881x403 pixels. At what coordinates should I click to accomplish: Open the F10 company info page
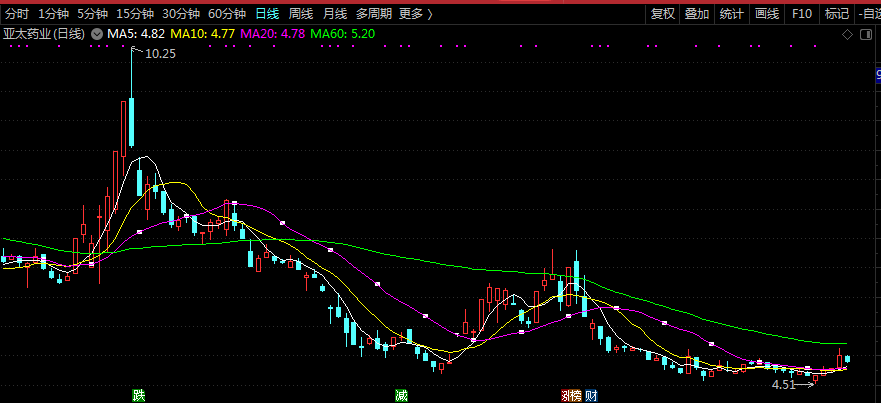click(x=802, y=14)
